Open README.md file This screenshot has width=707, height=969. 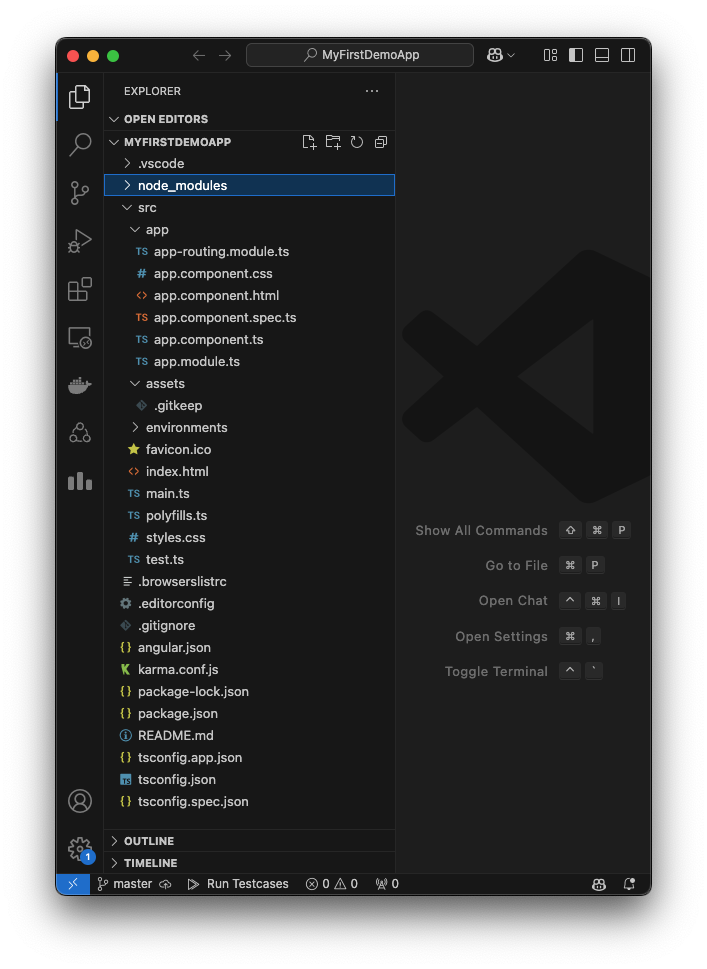tap(250, 735)
